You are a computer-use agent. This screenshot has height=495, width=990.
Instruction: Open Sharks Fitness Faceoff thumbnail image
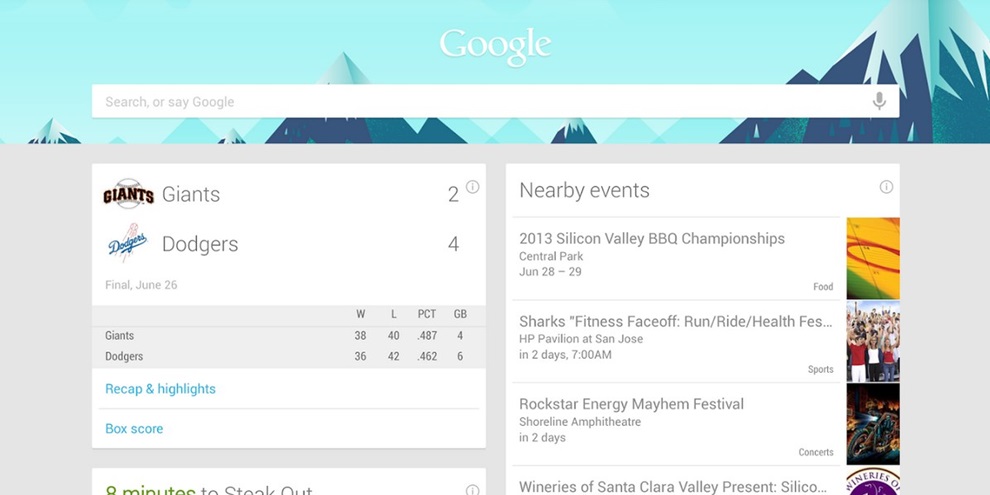[x=872, y=341]
